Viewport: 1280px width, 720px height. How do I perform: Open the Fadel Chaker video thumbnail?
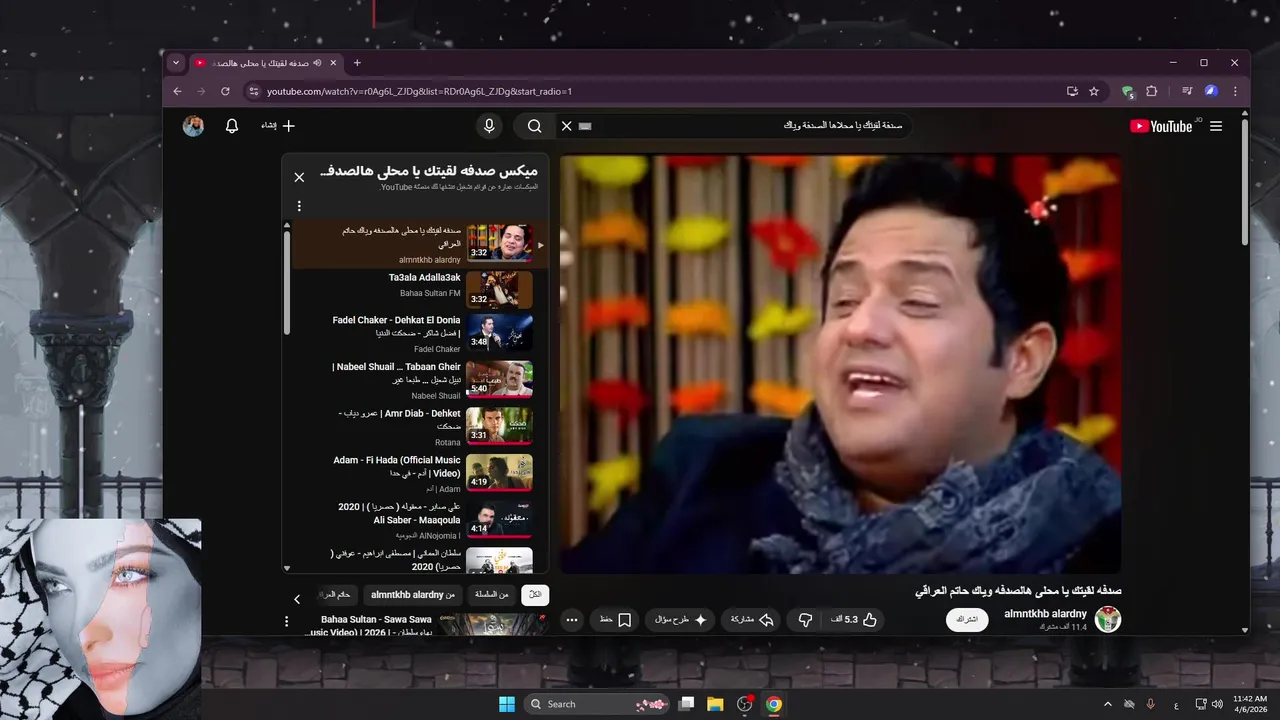tap(499, 333)
